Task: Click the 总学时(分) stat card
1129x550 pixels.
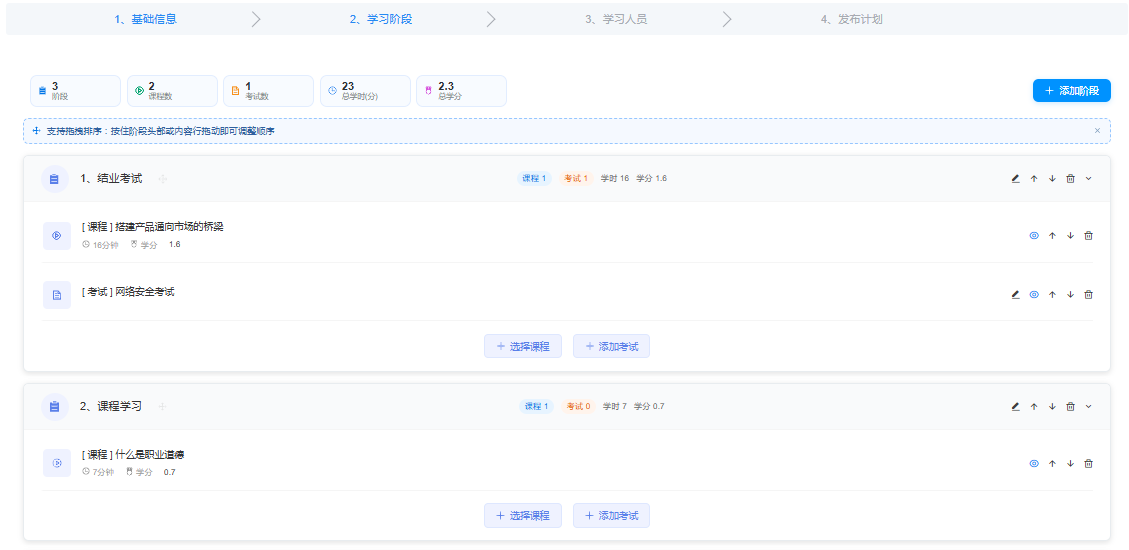Action: (365, 91)
